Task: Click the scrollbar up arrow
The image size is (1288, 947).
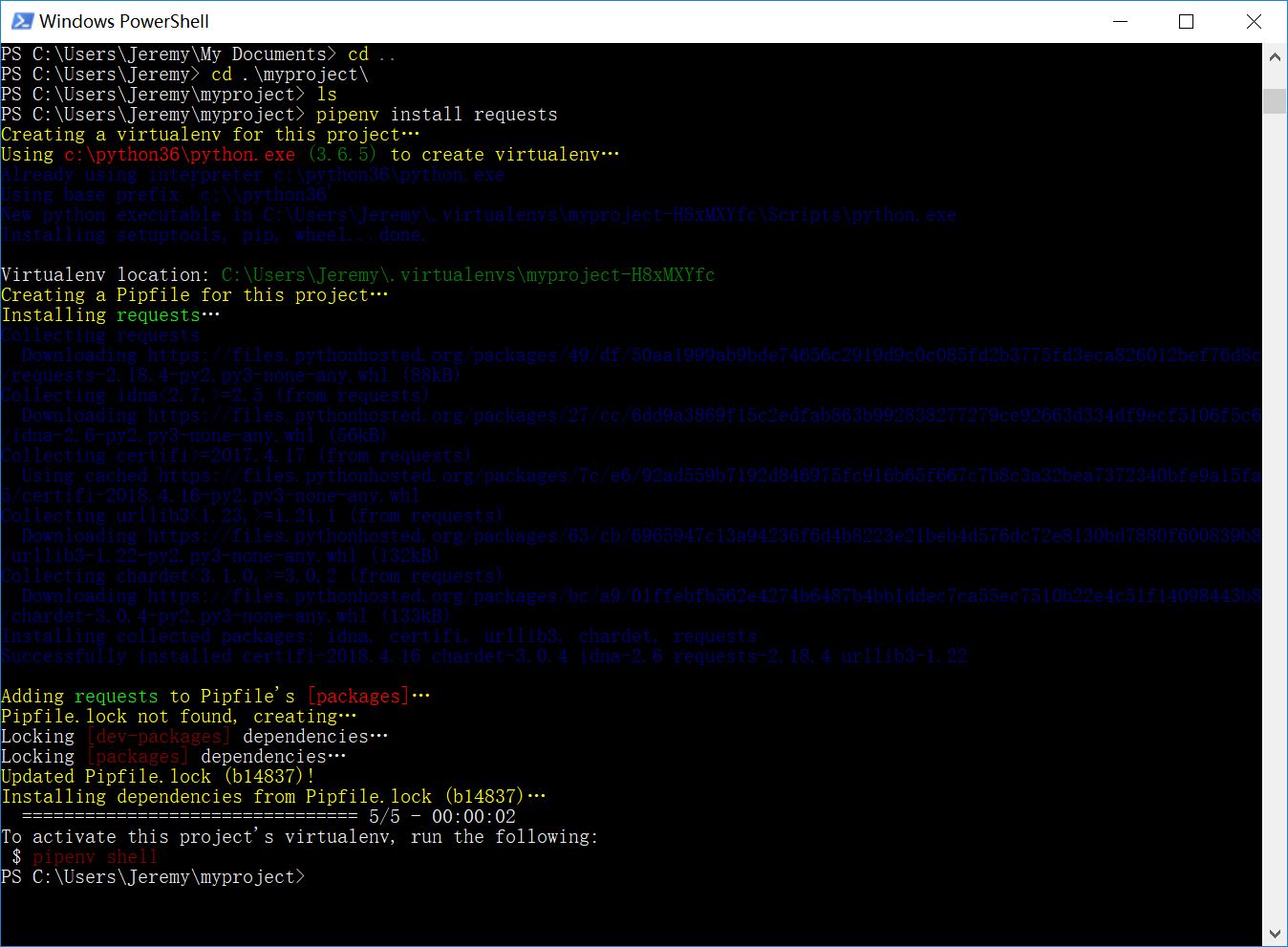Action: [1275, 56]
